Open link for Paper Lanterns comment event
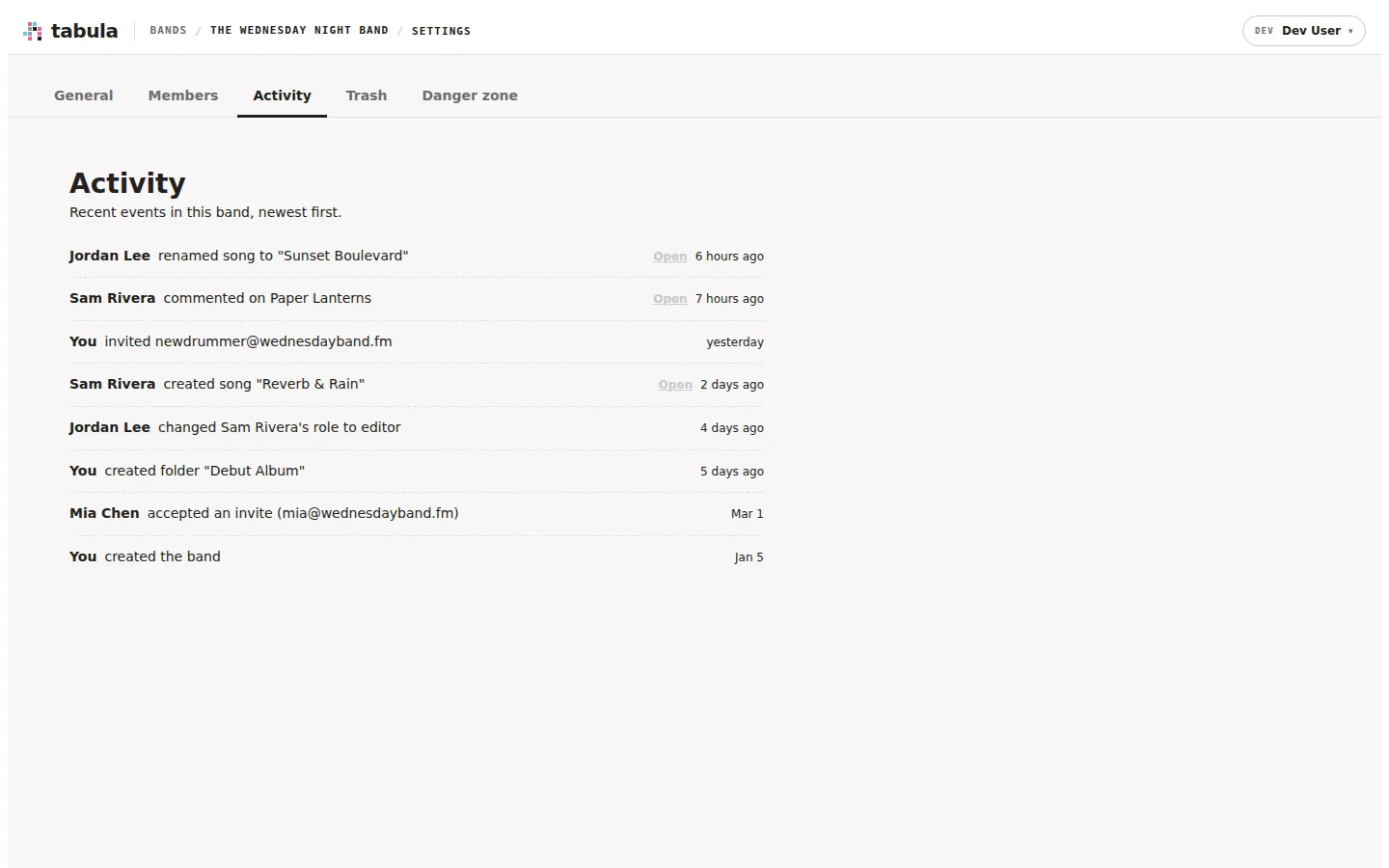 [669, 299]
